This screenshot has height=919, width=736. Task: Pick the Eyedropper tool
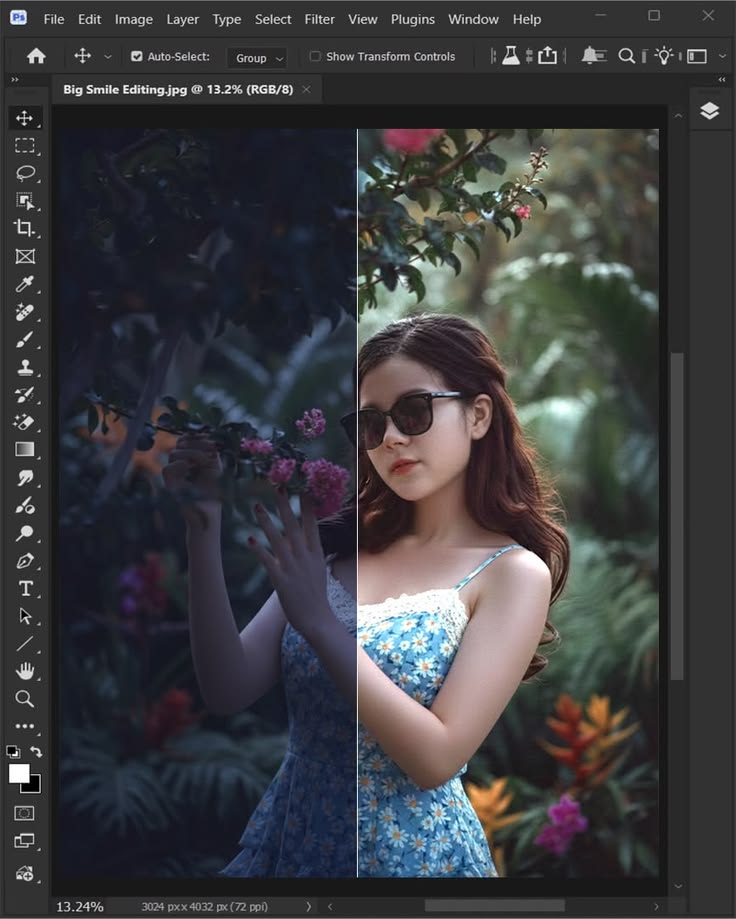coord(25,285)
